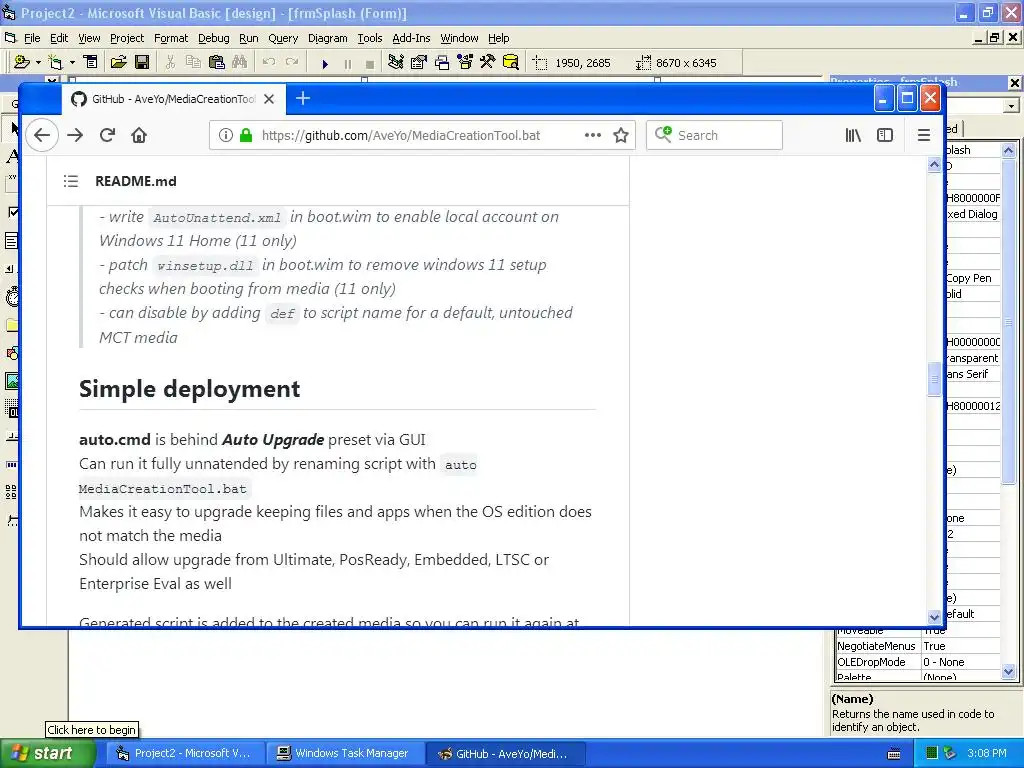Switch to Windows Task Manager taskbar button
Viewport: 1024px width, 768px height.
click(x=344, y=753)
